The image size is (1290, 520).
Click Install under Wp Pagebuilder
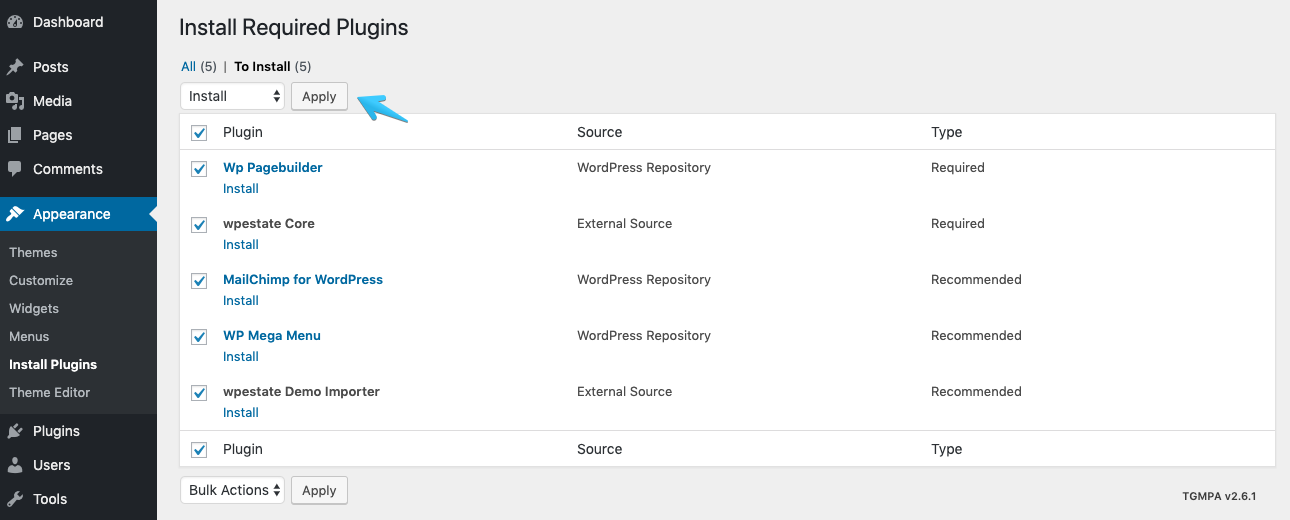(241, 189)
